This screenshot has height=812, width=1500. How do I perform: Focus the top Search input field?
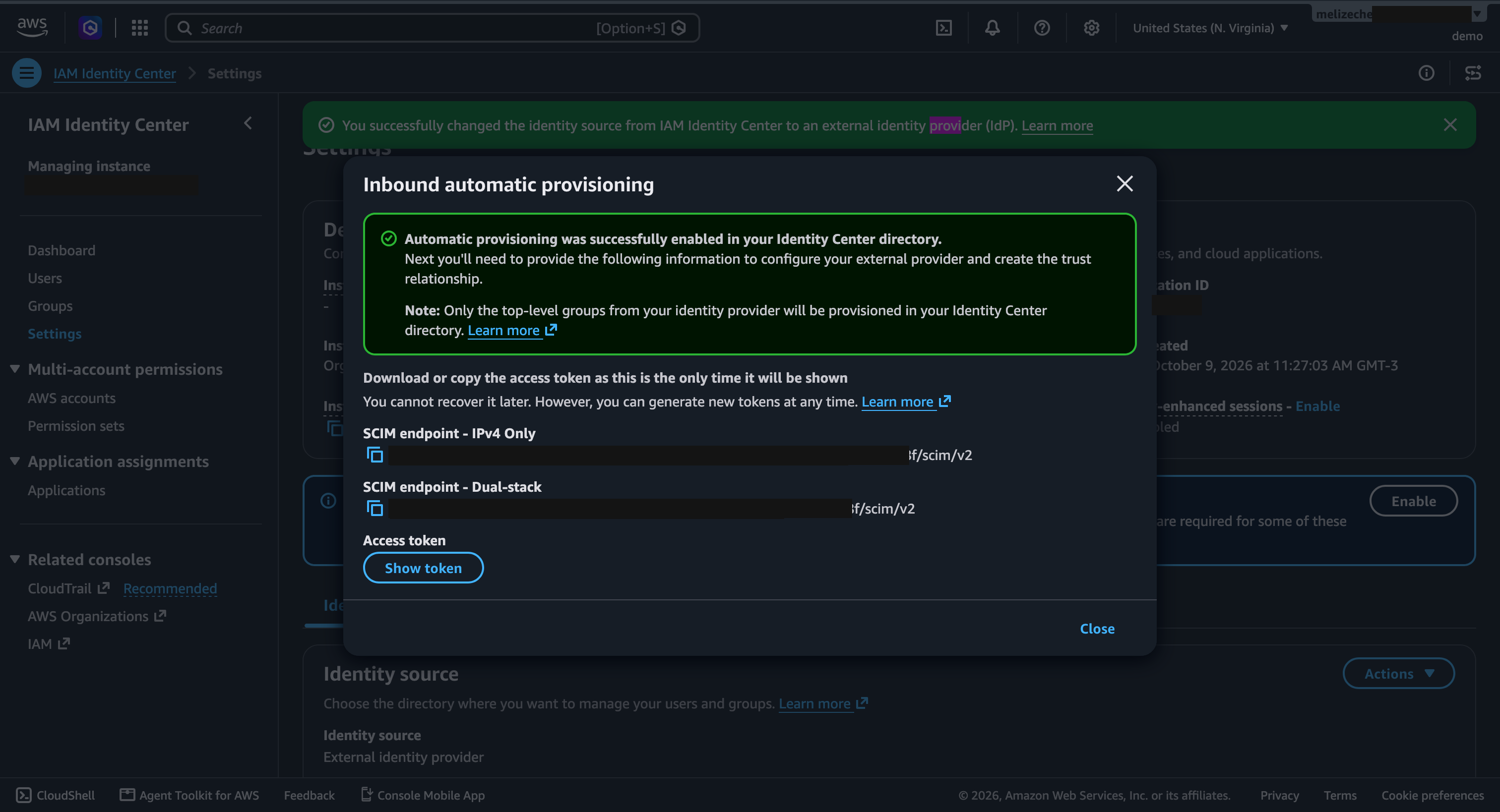(x=432, y=28)
